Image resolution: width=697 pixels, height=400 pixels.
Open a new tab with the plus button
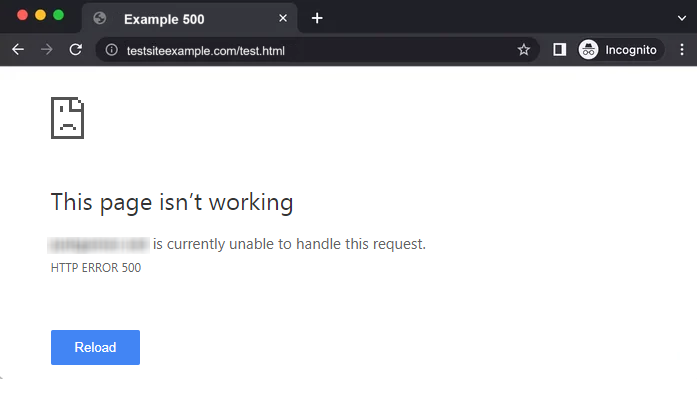317,18
